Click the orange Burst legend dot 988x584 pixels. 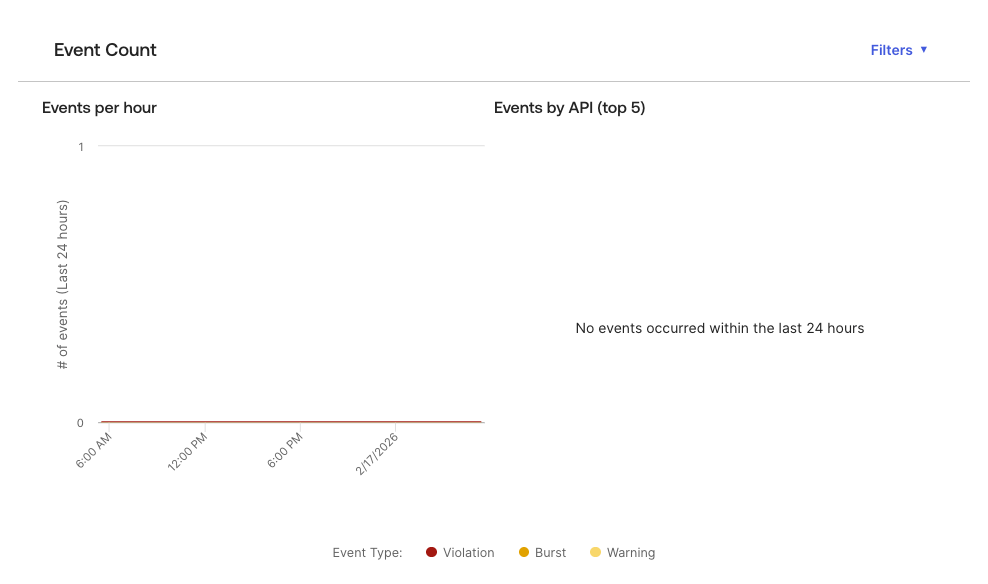point(522,552)
